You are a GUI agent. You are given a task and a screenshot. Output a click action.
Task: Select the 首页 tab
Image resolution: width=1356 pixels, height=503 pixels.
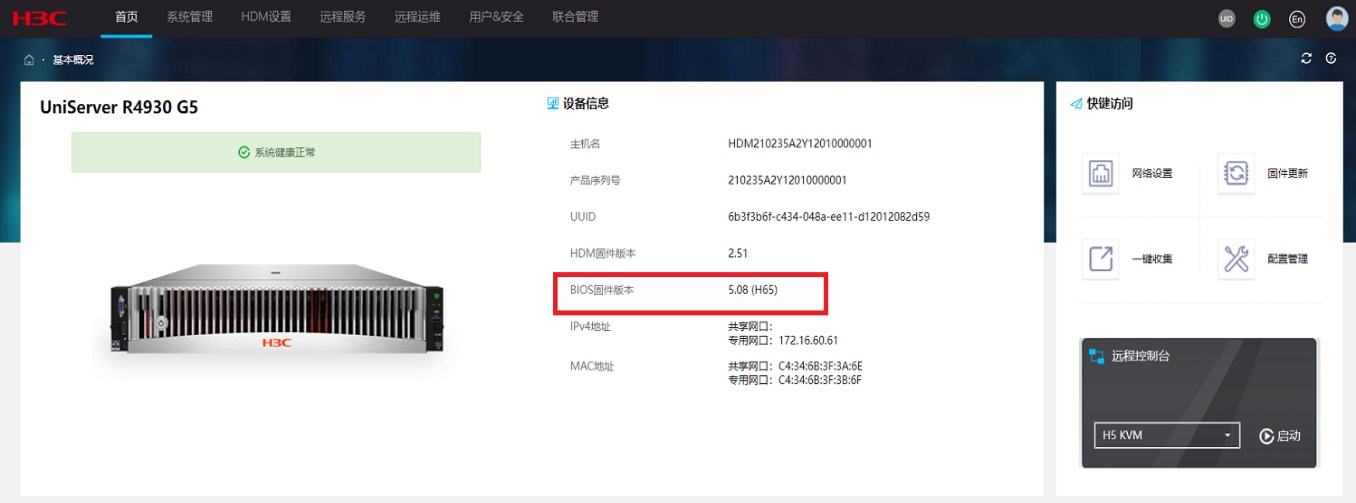pos(126,17)
